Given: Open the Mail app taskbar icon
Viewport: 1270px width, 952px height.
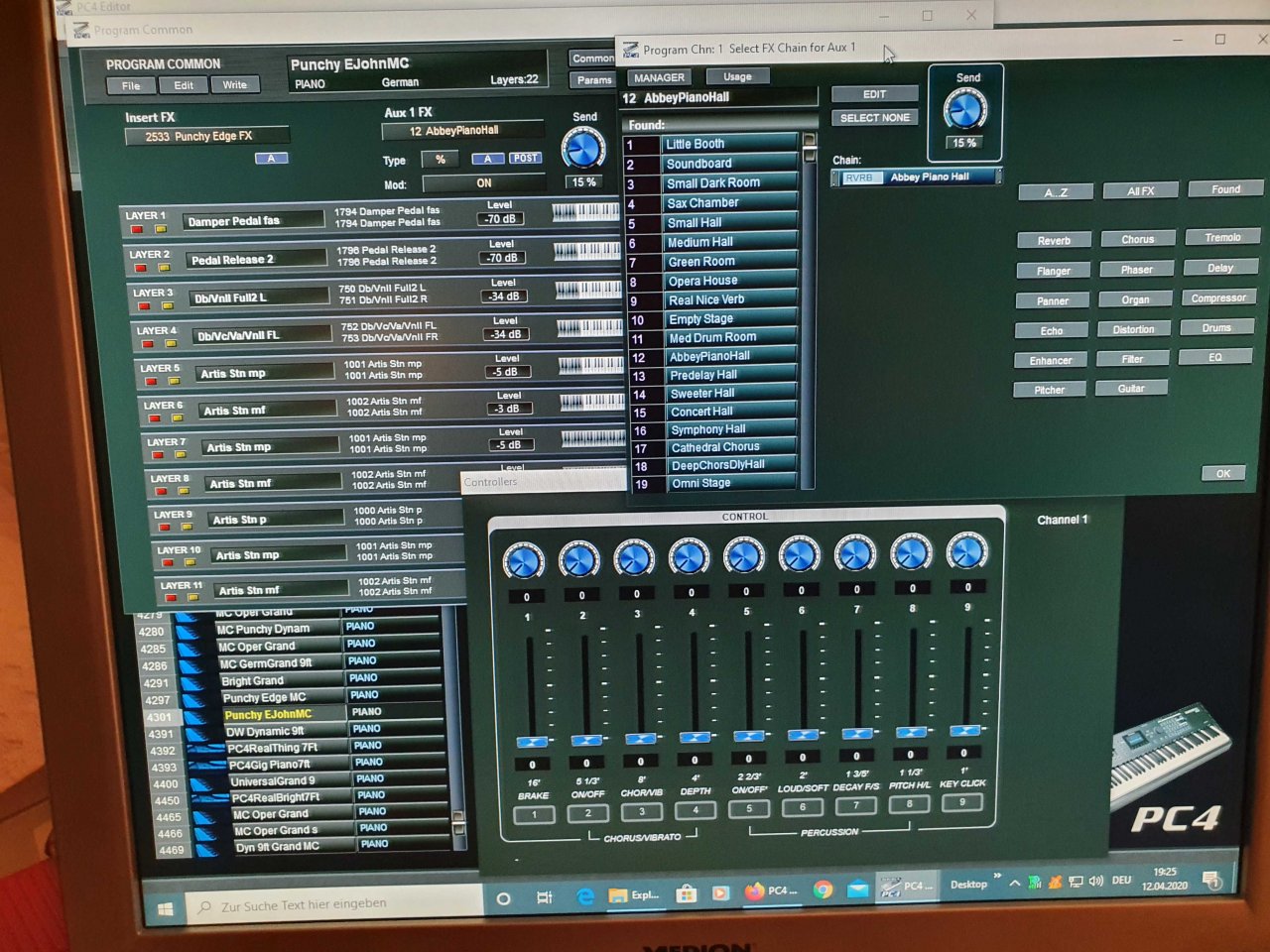Looking at the screenshot, I should click(x=857, y=889).
